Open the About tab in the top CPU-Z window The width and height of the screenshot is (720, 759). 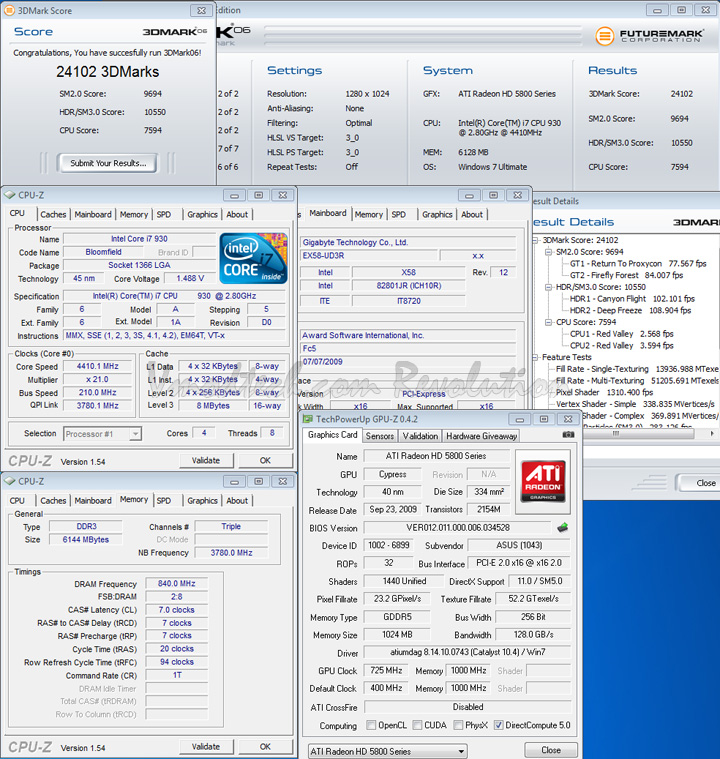tap(237, 214)
